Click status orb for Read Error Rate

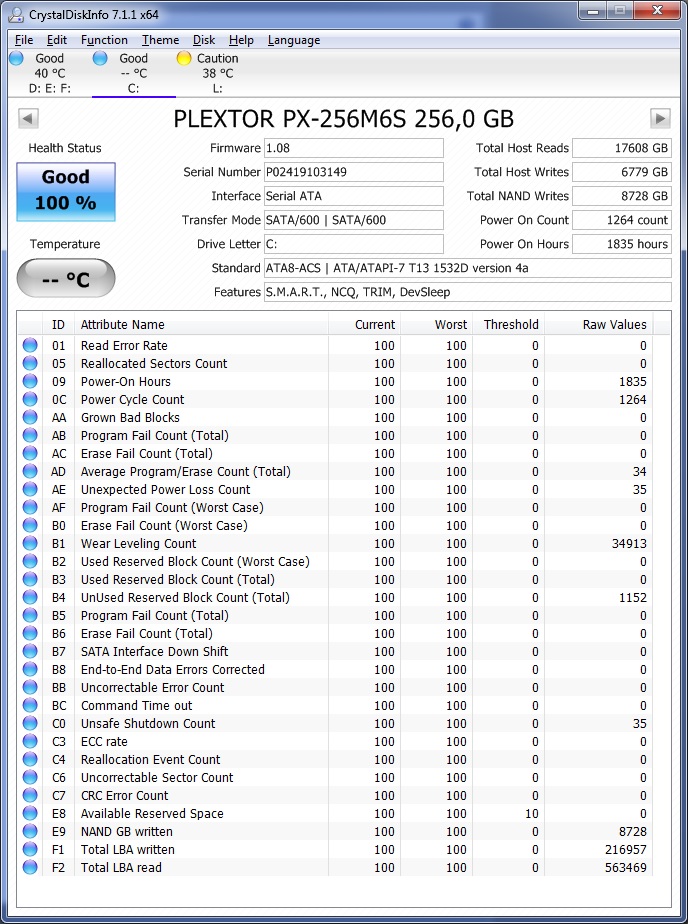30,345
